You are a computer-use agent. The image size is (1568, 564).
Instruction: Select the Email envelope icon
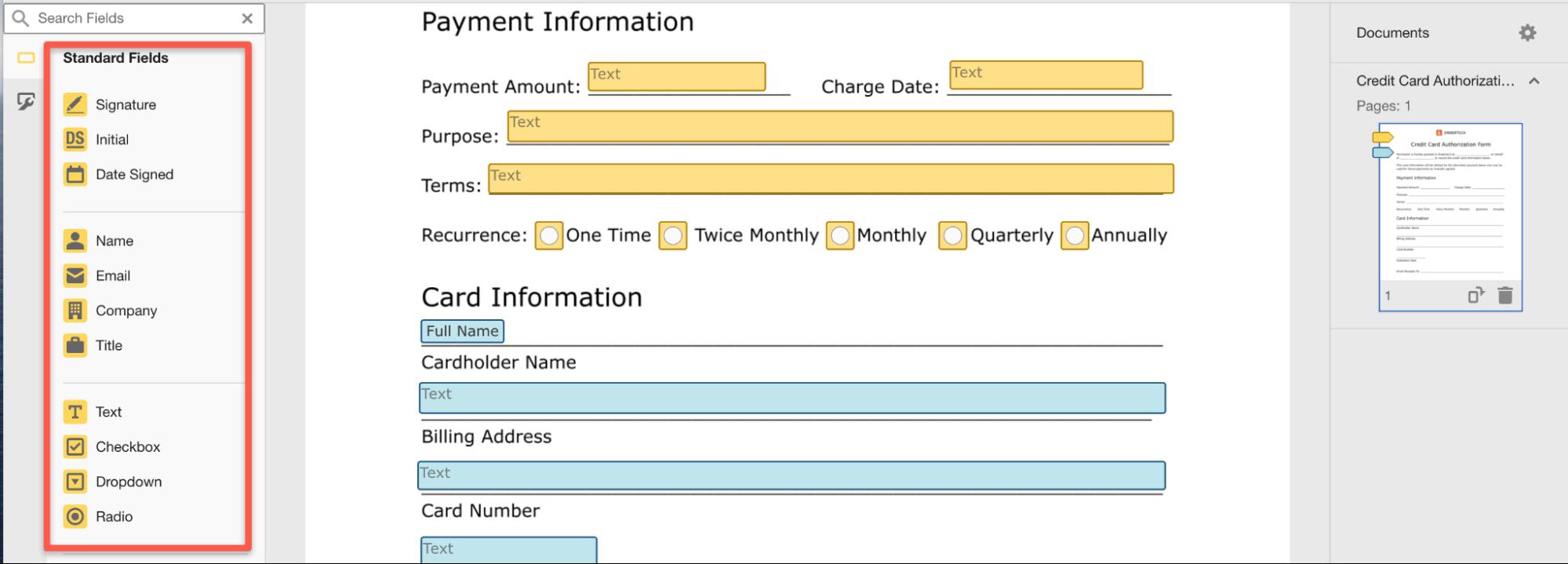click(75, 275)
